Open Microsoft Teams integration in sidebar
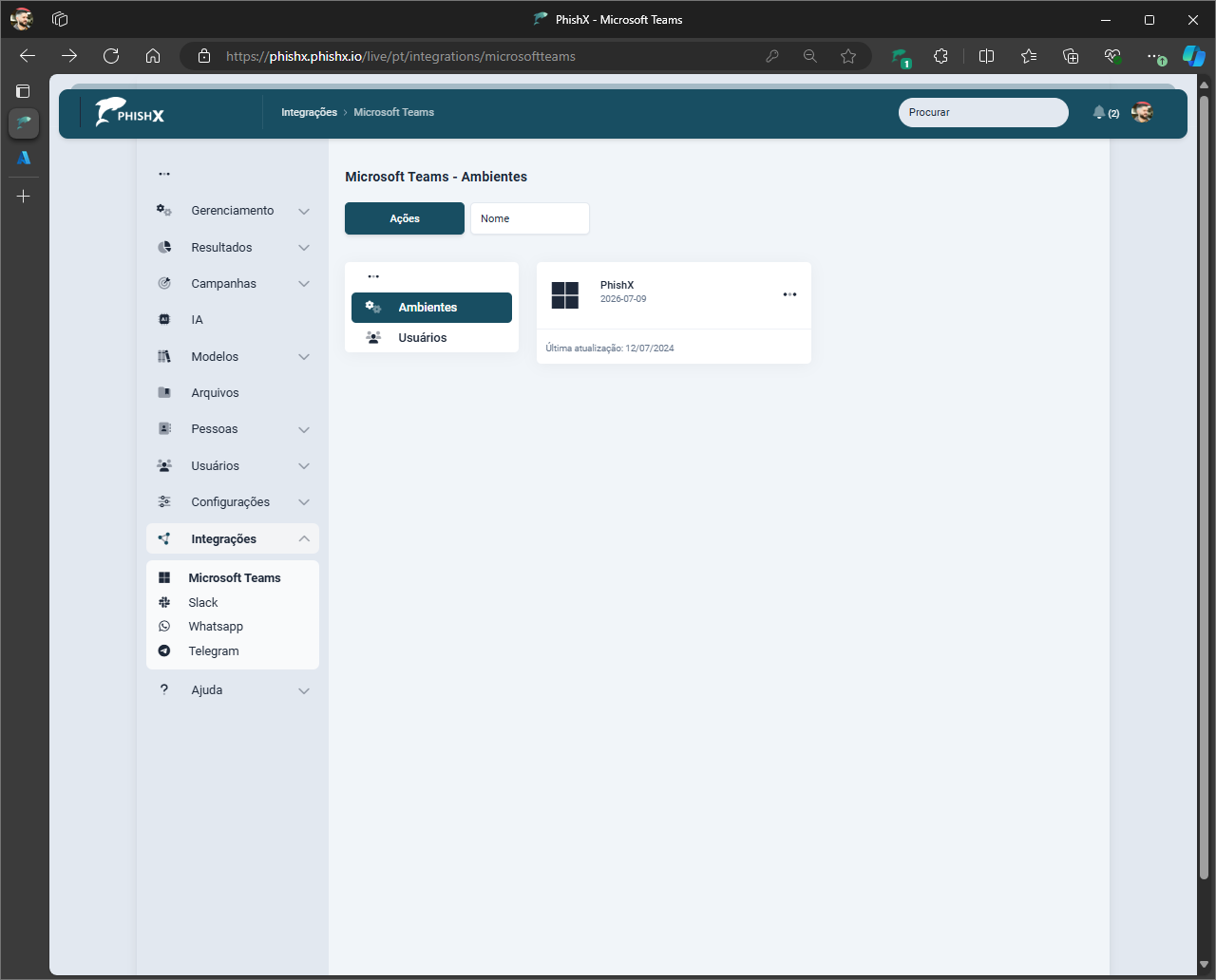Viewport: 1216px width, 980px height. [233, 577]
